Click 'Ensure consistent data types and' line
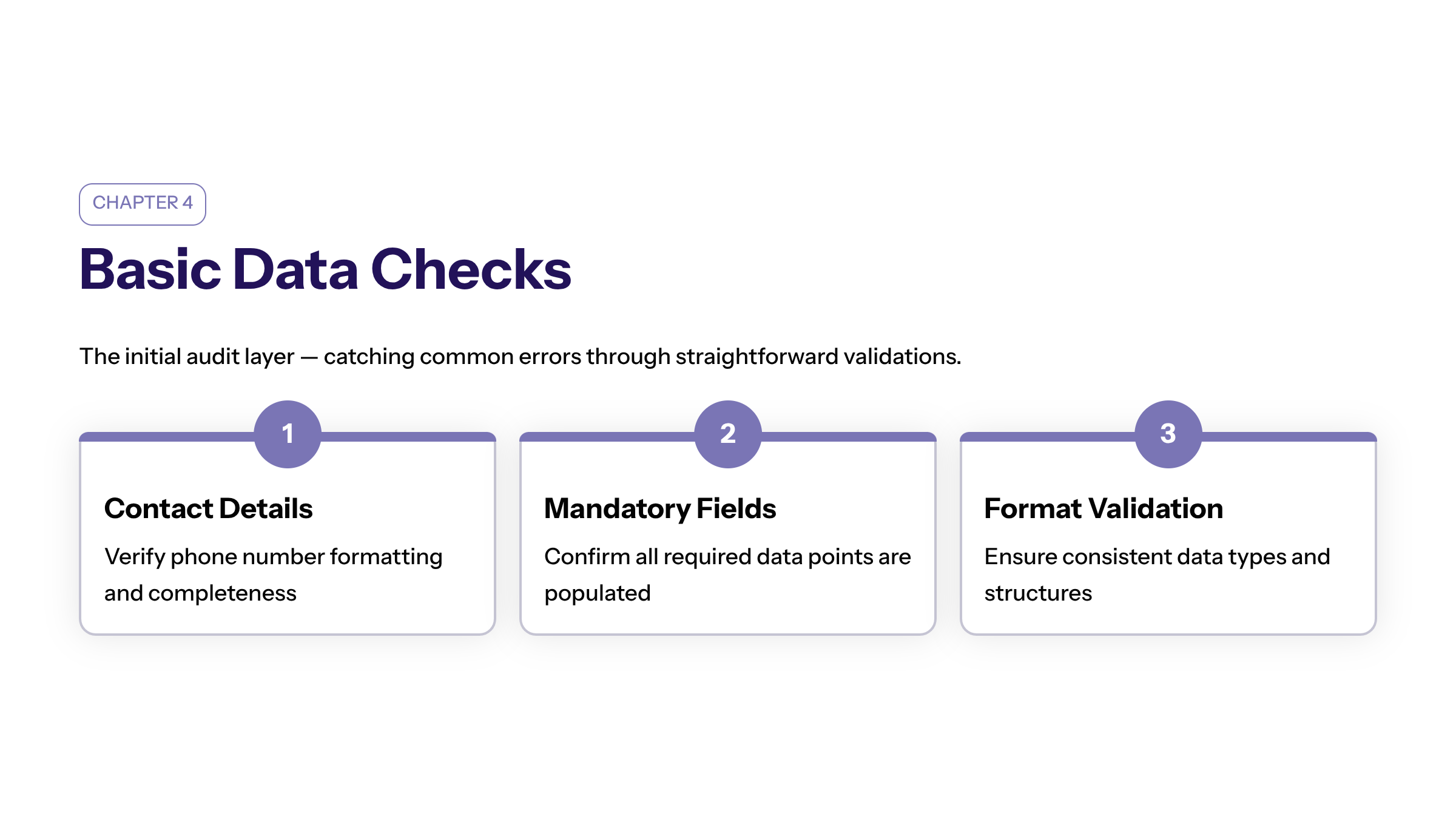The height and width of the screenshot is (819, 1456). 1157,557
